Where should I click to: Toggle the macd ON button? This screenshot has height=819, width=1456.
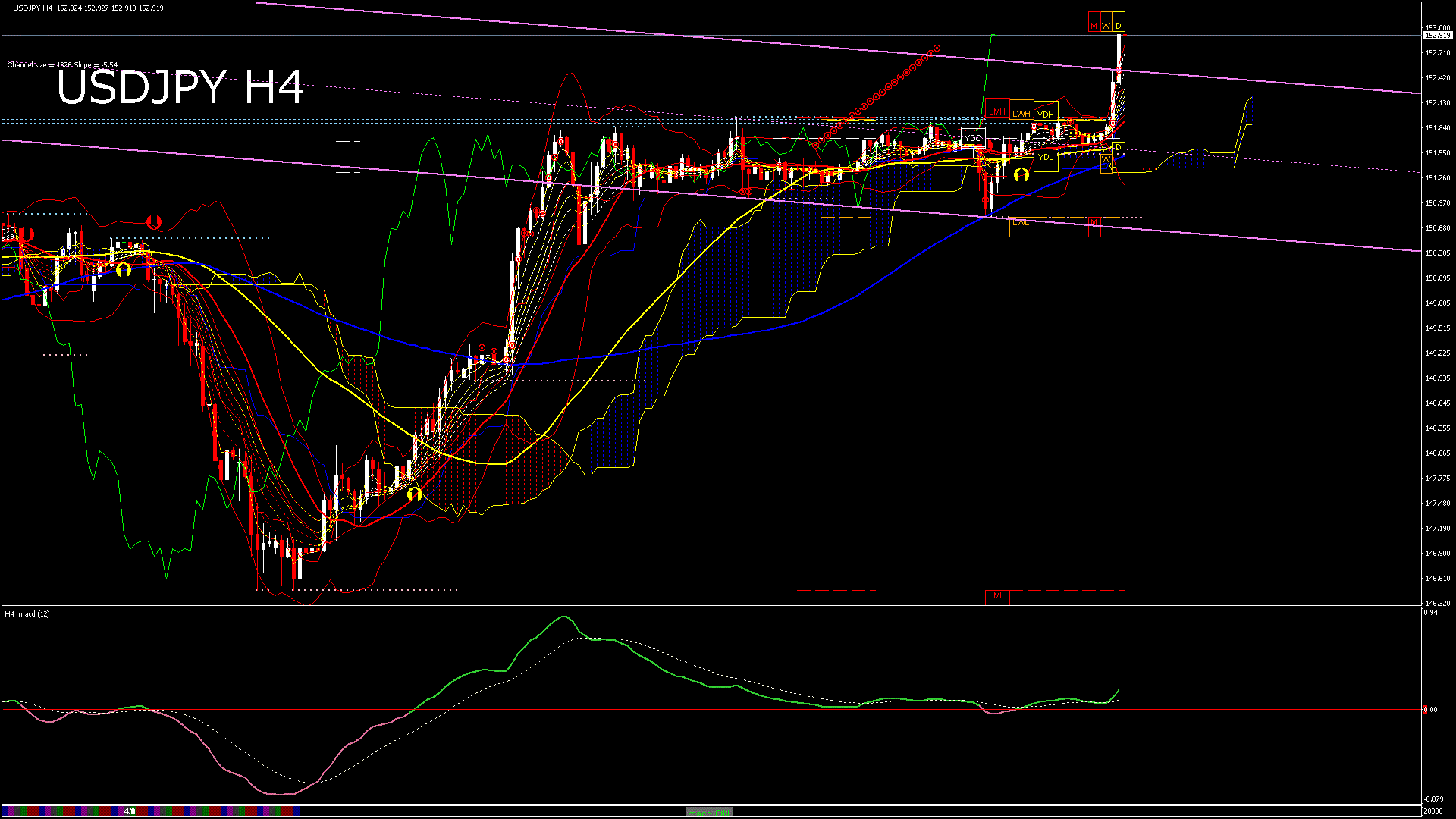click(709, 812)
